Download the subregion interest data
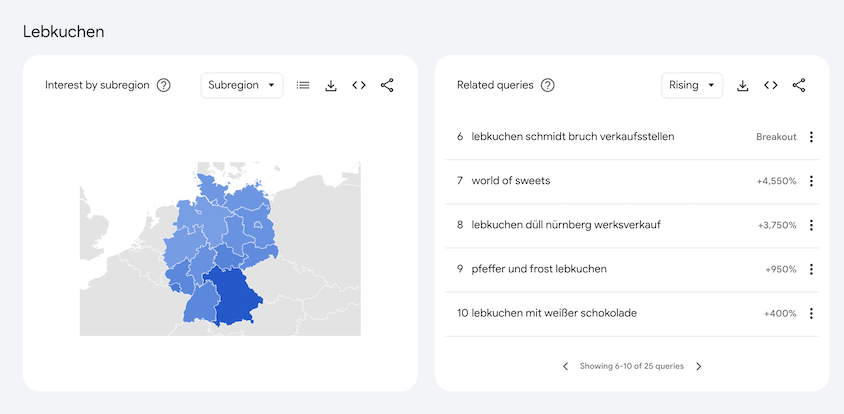The height and width of the screenshot is (414, 844). [331, 85]
